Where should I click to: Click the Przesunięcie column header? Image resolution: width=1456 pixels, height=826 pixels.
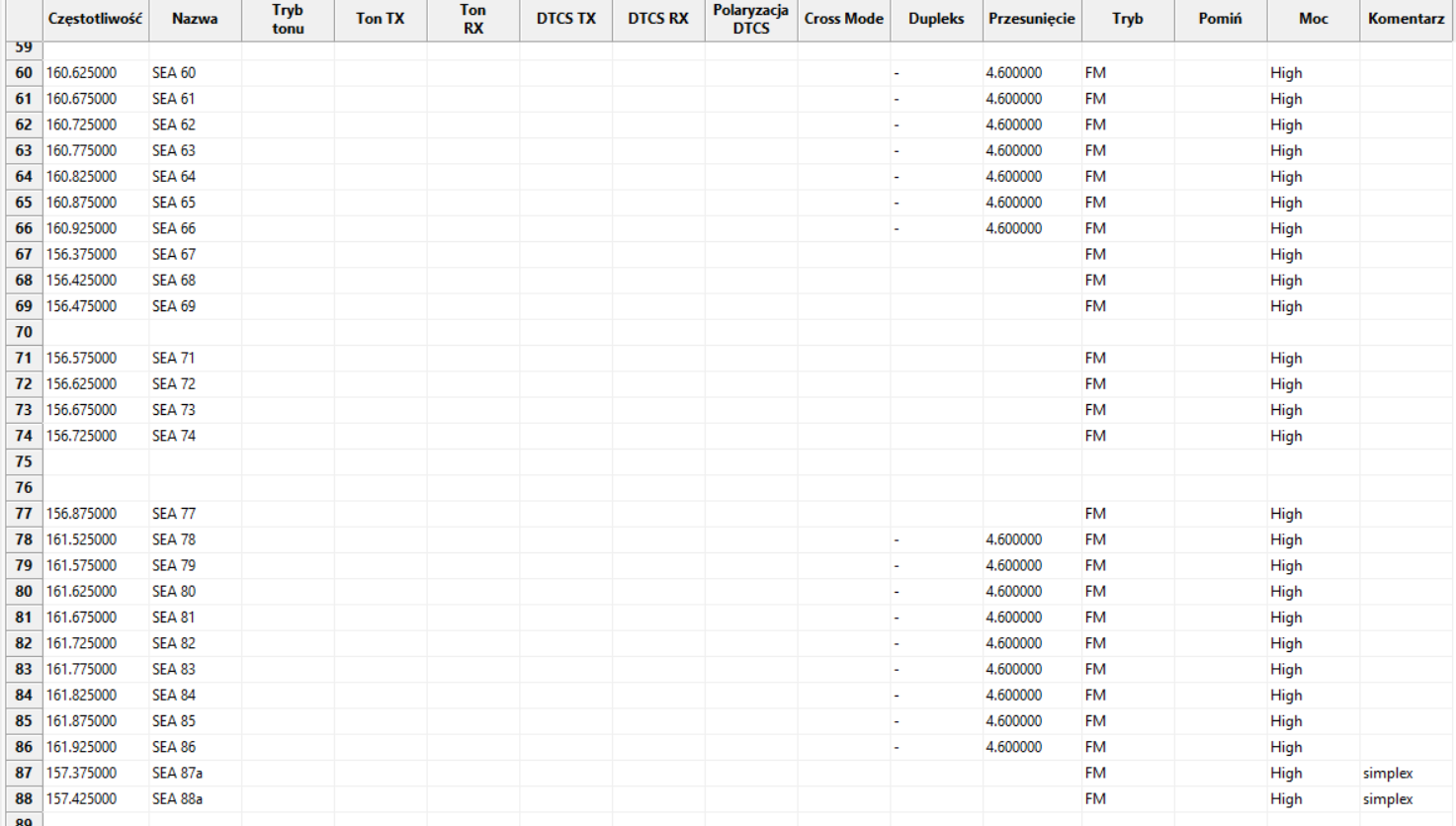tap(1031, 19)
